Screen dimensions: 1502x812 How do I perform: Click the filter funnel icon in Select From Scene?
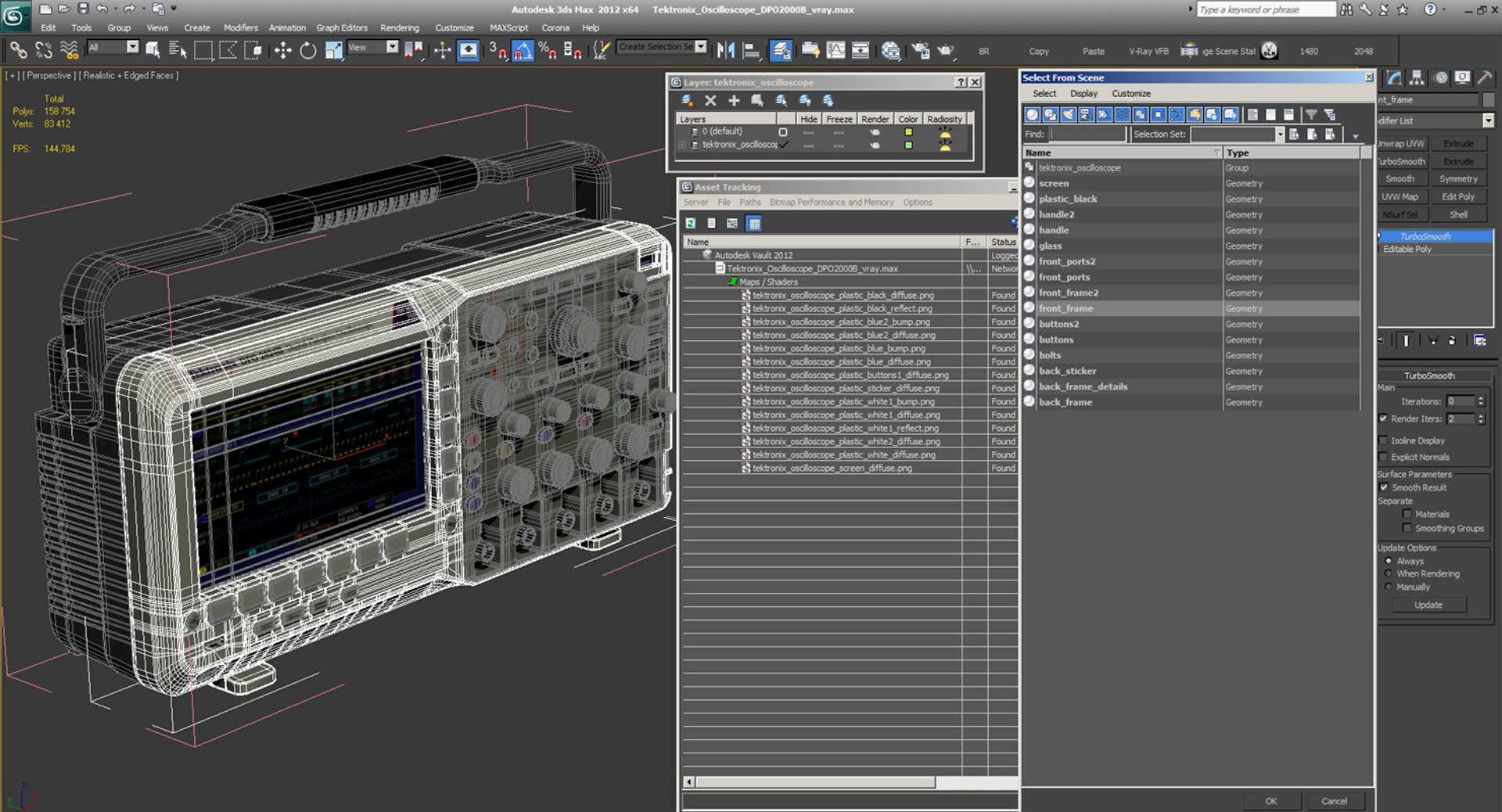pyautogui.click(x=1311, y=115)
